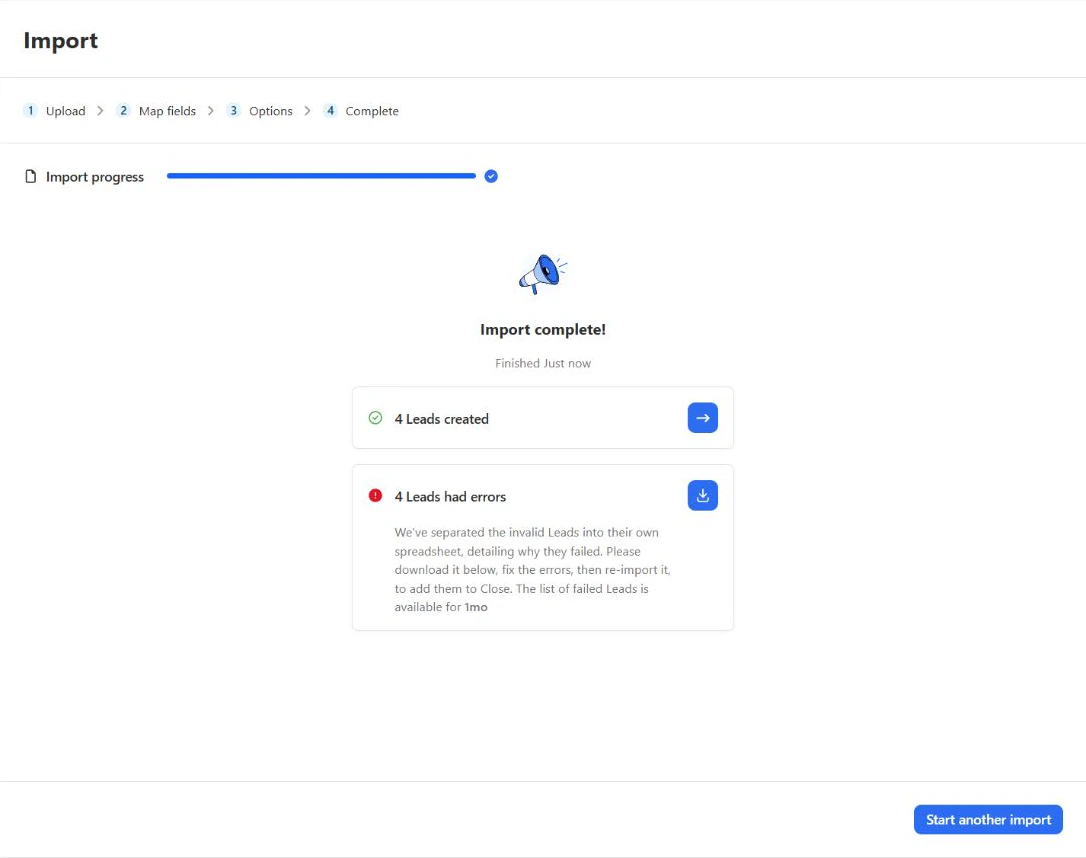Click the 'Import complete!' heading
Image resolution: width=1086 pixels, height=858 pixels.
[543, 330]
